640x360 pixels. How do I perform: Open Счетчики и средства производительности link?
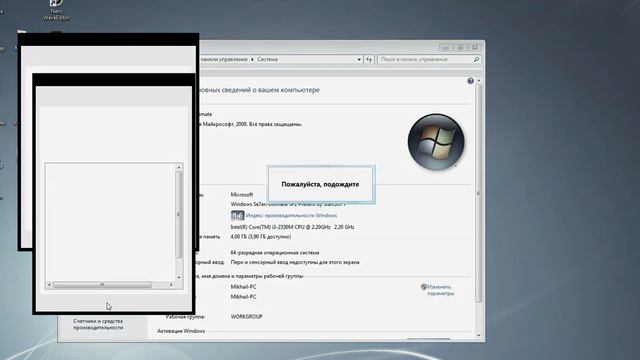click(98, 324)
